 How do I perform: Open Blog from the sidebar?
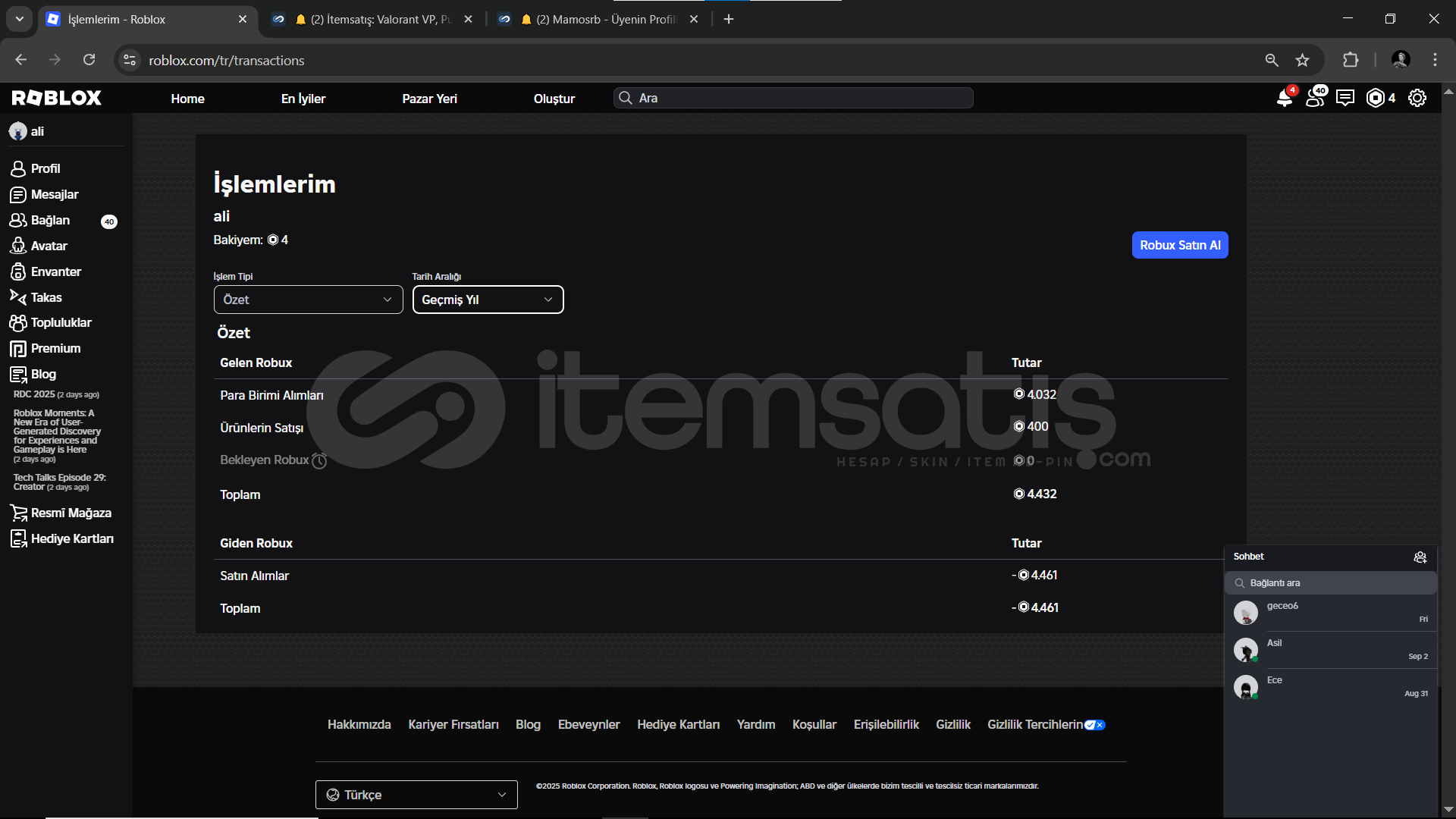(x=33, y=374)
